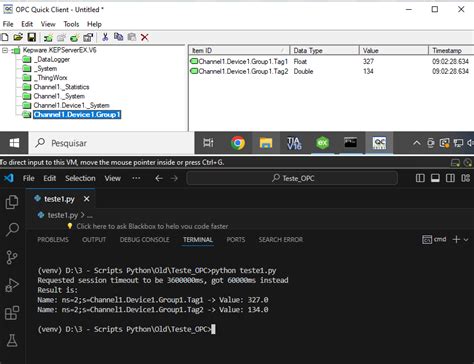Sort by the Value column header
Screen dimensions: 474x364
(x=394, y=50)
